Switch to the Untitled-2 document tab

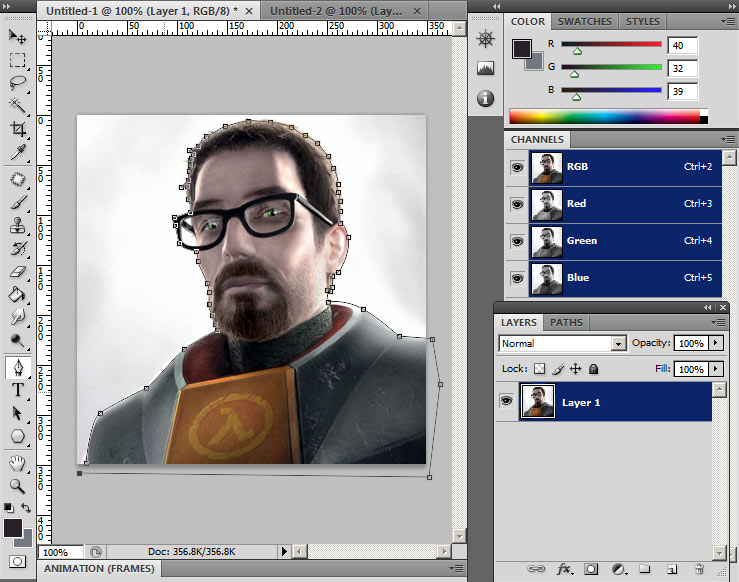pos(336,11)
